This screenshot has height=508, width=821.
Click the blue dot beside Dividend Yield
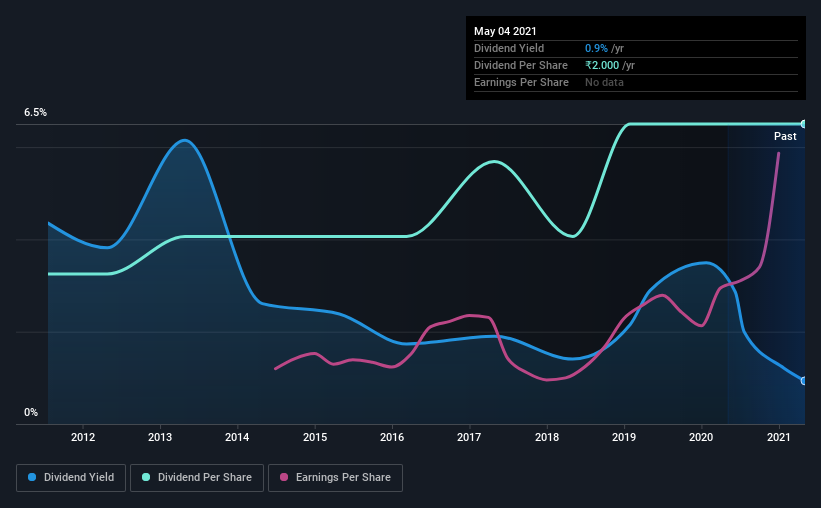(x=33, y=478)
